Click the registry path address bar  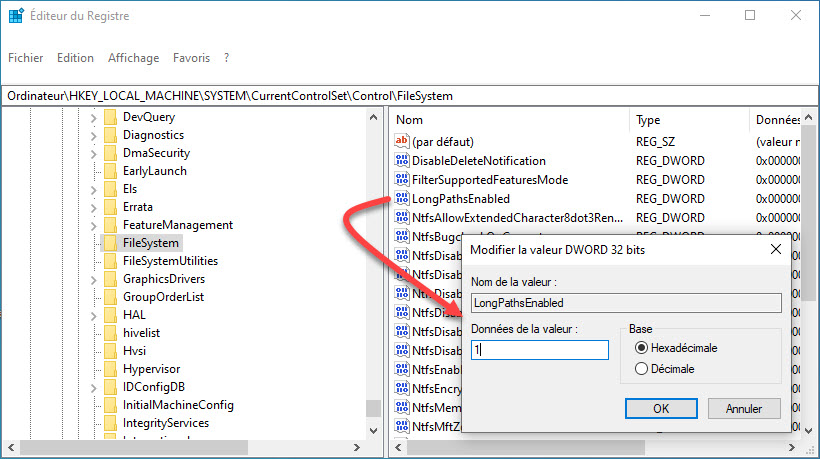pyautogui.click(x=410, y=96)
